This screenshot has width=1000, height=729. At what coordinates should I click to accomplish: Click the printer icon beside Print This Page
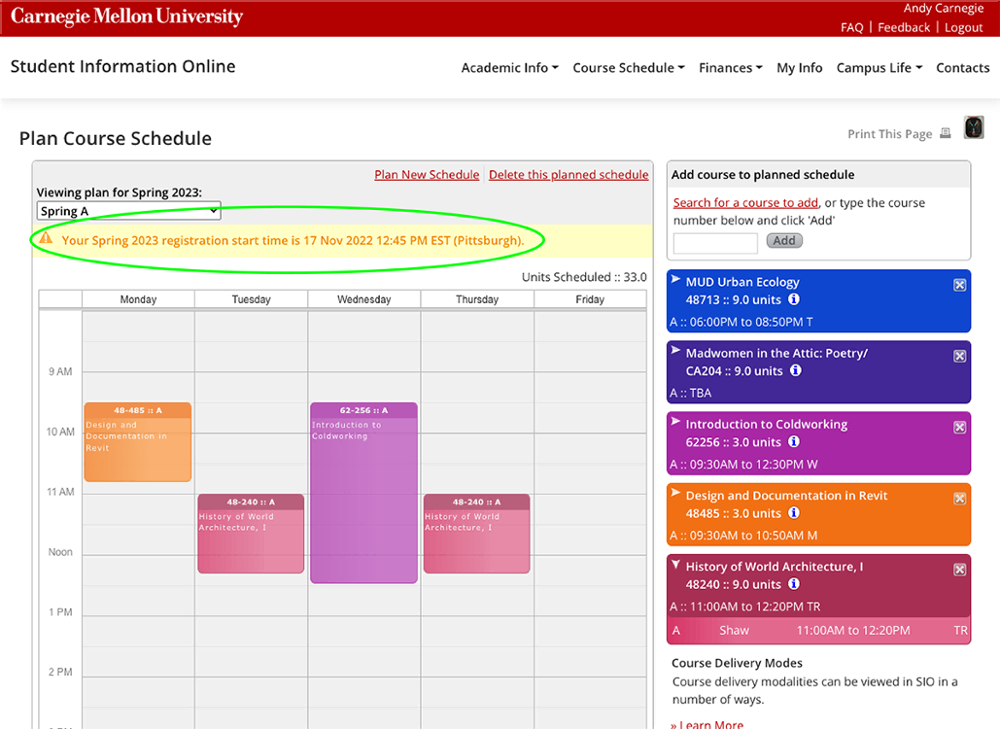pos(945,133)
